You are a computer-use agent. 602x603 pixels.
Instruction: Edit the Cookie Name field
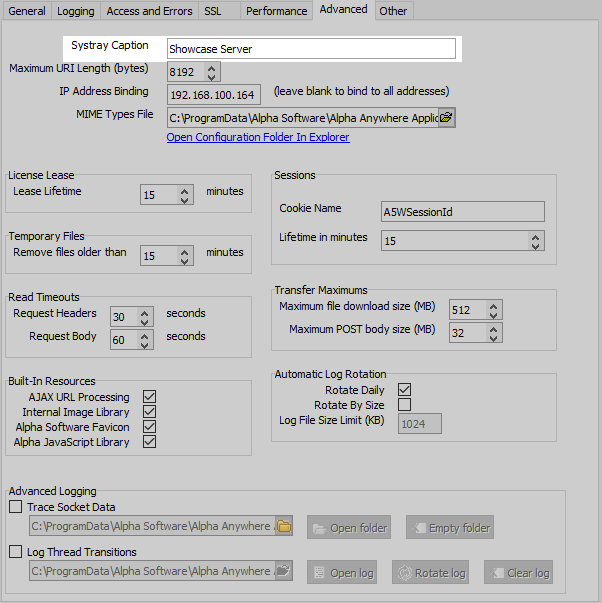point(463,212)
